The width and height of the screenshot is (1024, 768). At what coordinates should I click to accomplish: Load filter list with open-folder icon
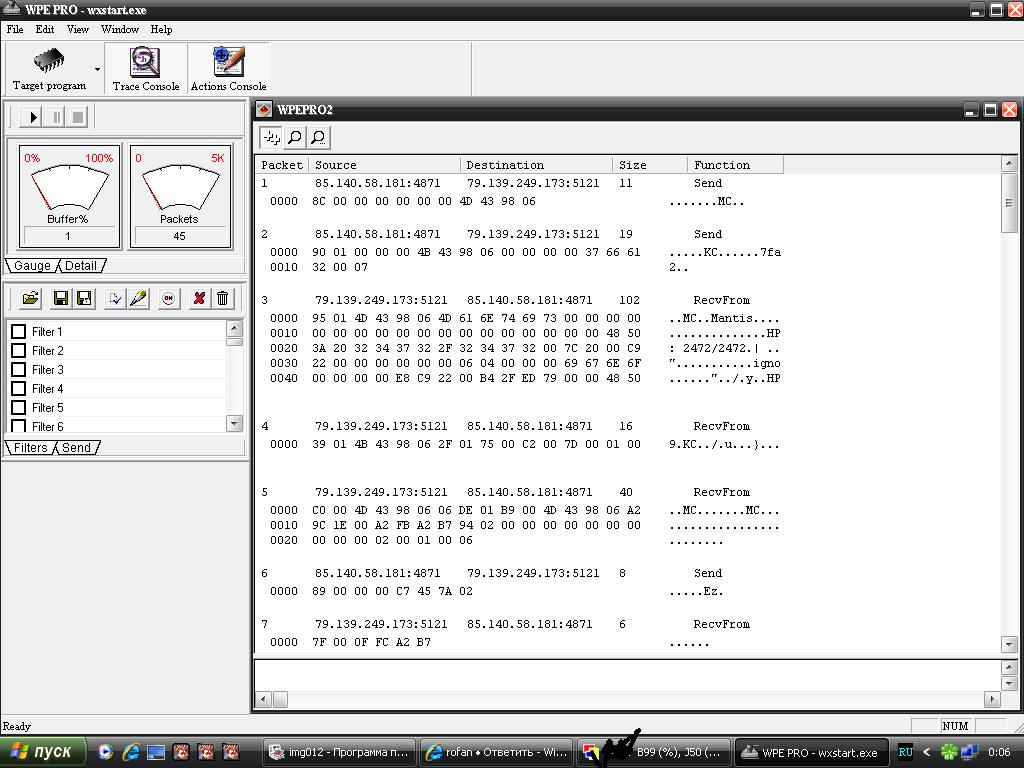(30, 298)
